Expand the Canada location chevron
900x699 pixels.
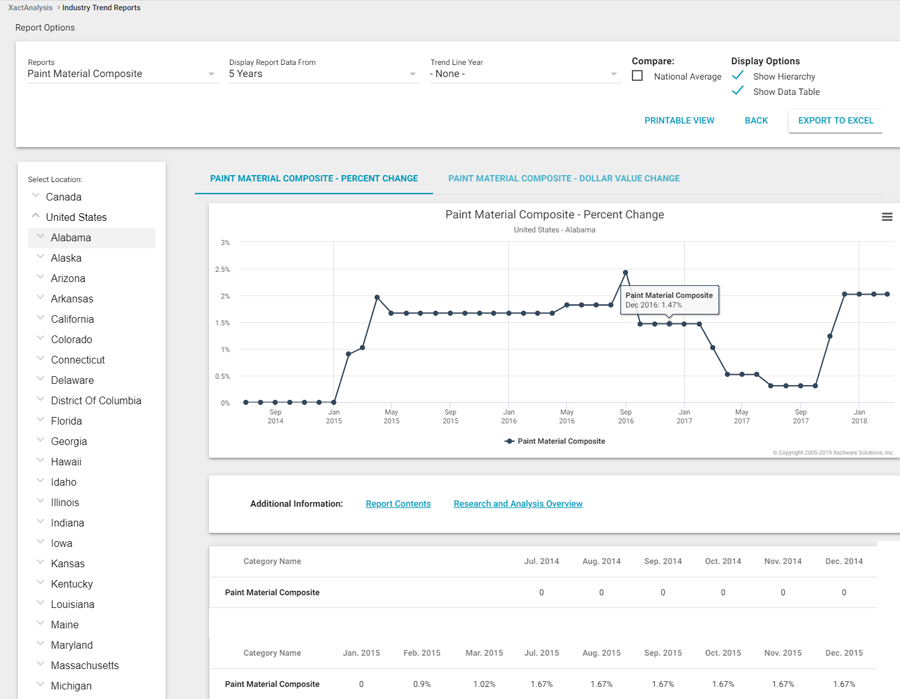pyautogui.click(x=36, y=196)
